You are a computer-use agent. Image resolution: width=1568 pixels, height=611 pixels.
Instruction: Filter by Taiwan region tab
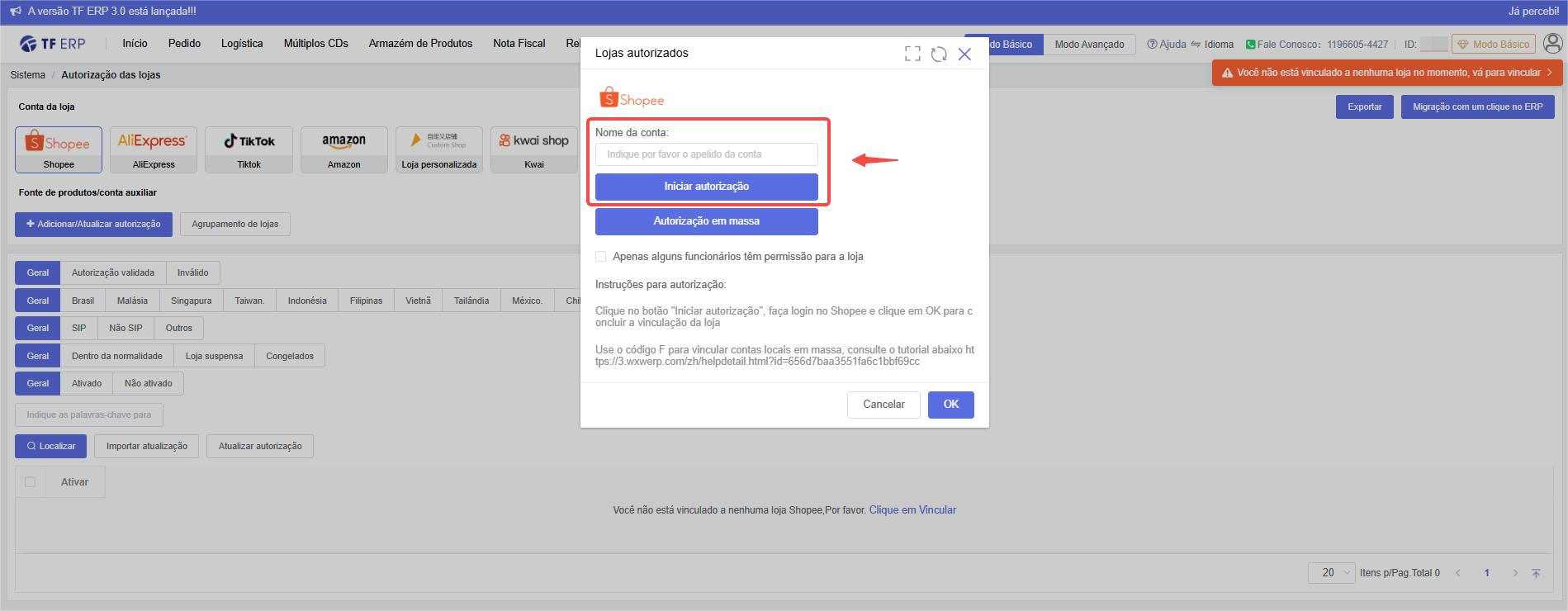(x=249, y=301)
